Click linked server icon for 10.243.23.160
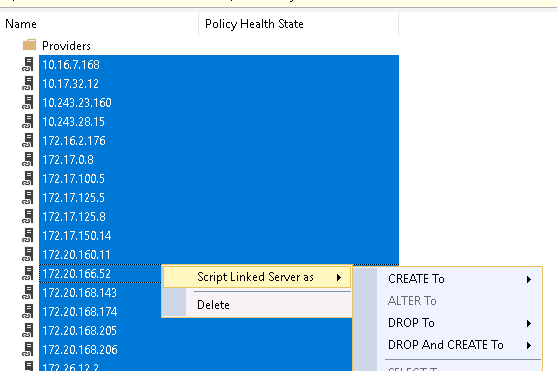 [x=28, y=102]
